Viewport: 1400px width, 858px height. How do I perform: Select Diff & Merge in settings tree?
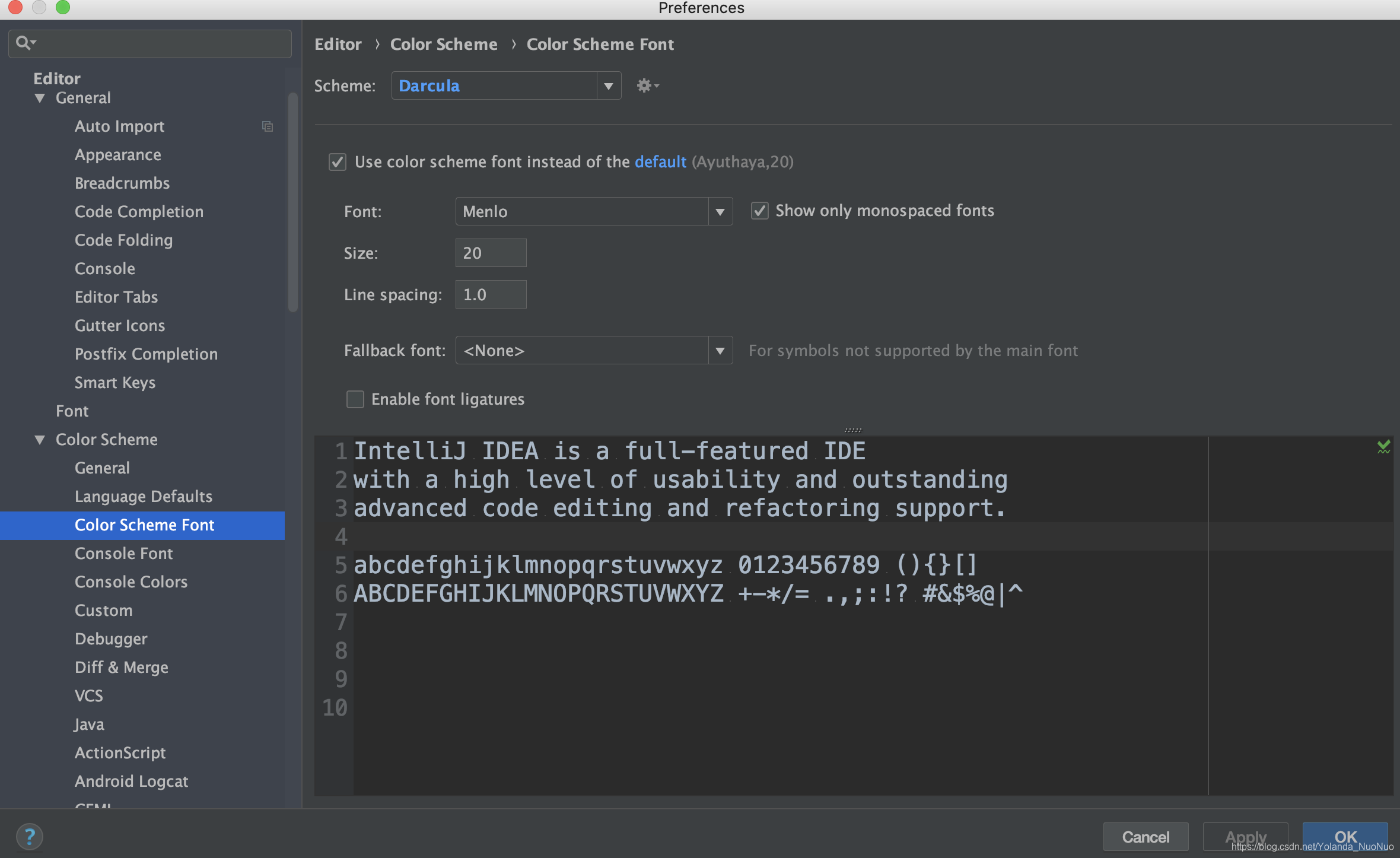[x=122, y=668]
